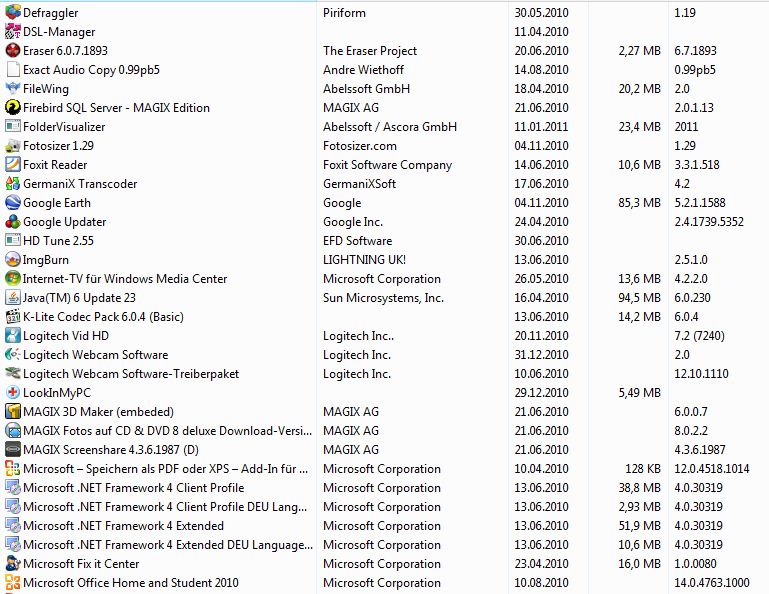Click the Foxit Reader program name
This screenshot has width=769, height=594.
(55, 165)
